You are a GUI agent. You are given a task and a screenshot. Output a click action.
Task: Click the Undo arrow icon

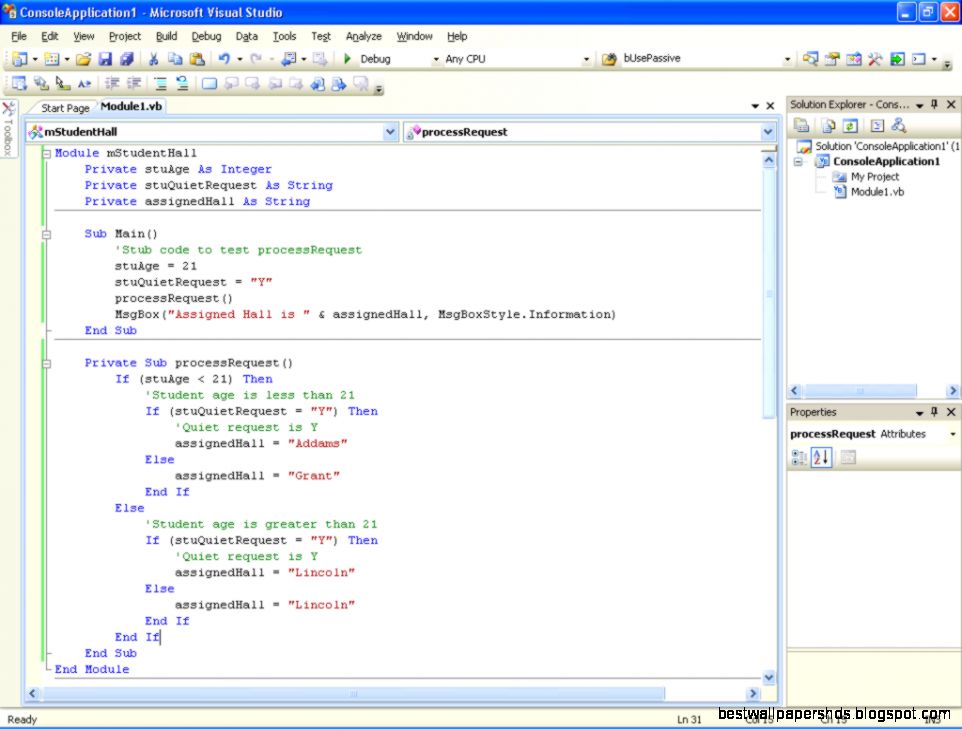point(224,59)
